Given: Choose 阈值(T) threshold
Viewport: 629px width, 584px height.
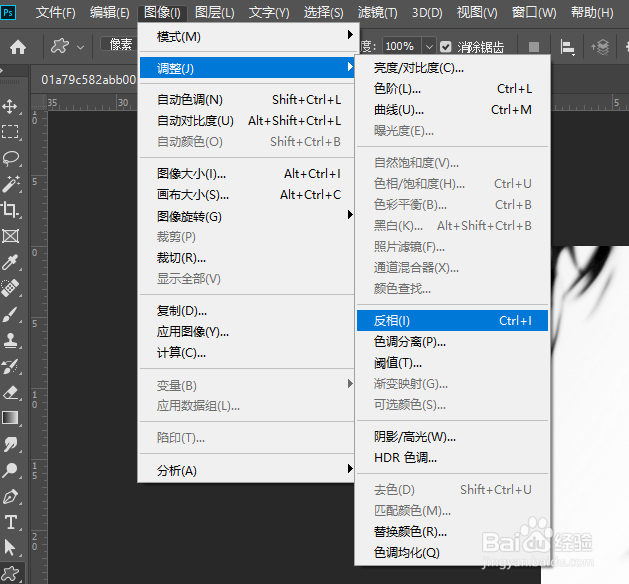Looking at the screenshot, I should 452,363.
